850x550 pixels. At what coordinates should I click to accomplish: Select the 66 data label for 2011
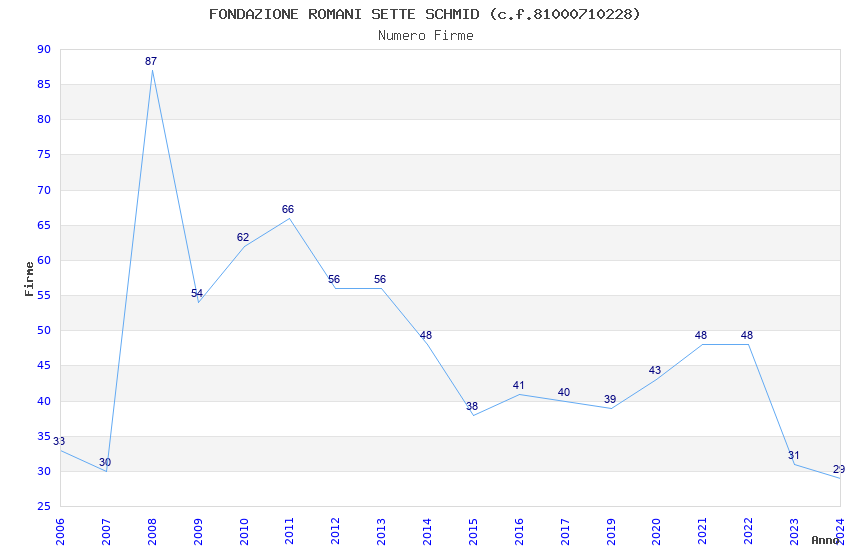(x=288, y=209)
